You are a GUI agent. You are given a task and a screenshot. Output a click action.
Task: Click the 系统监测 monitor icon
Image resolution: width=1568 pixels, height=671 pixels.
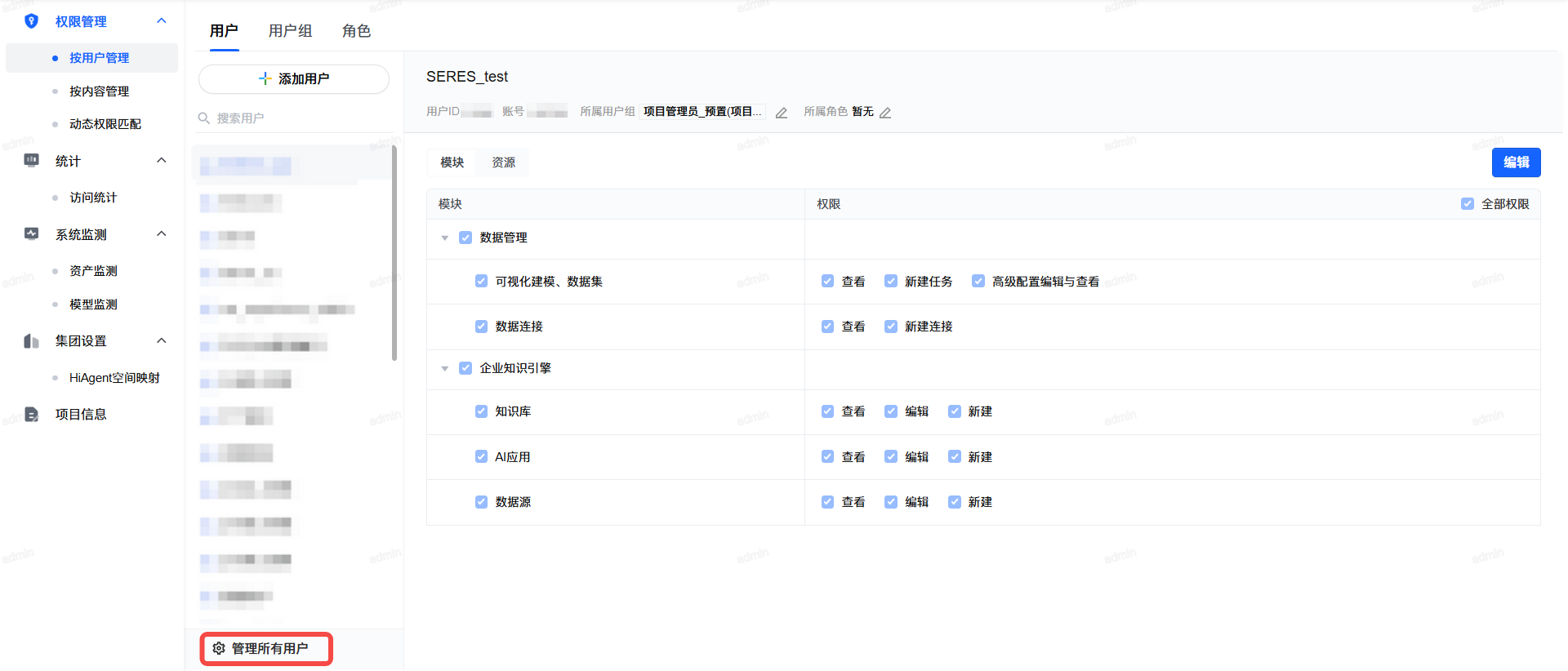pos(31,234)
